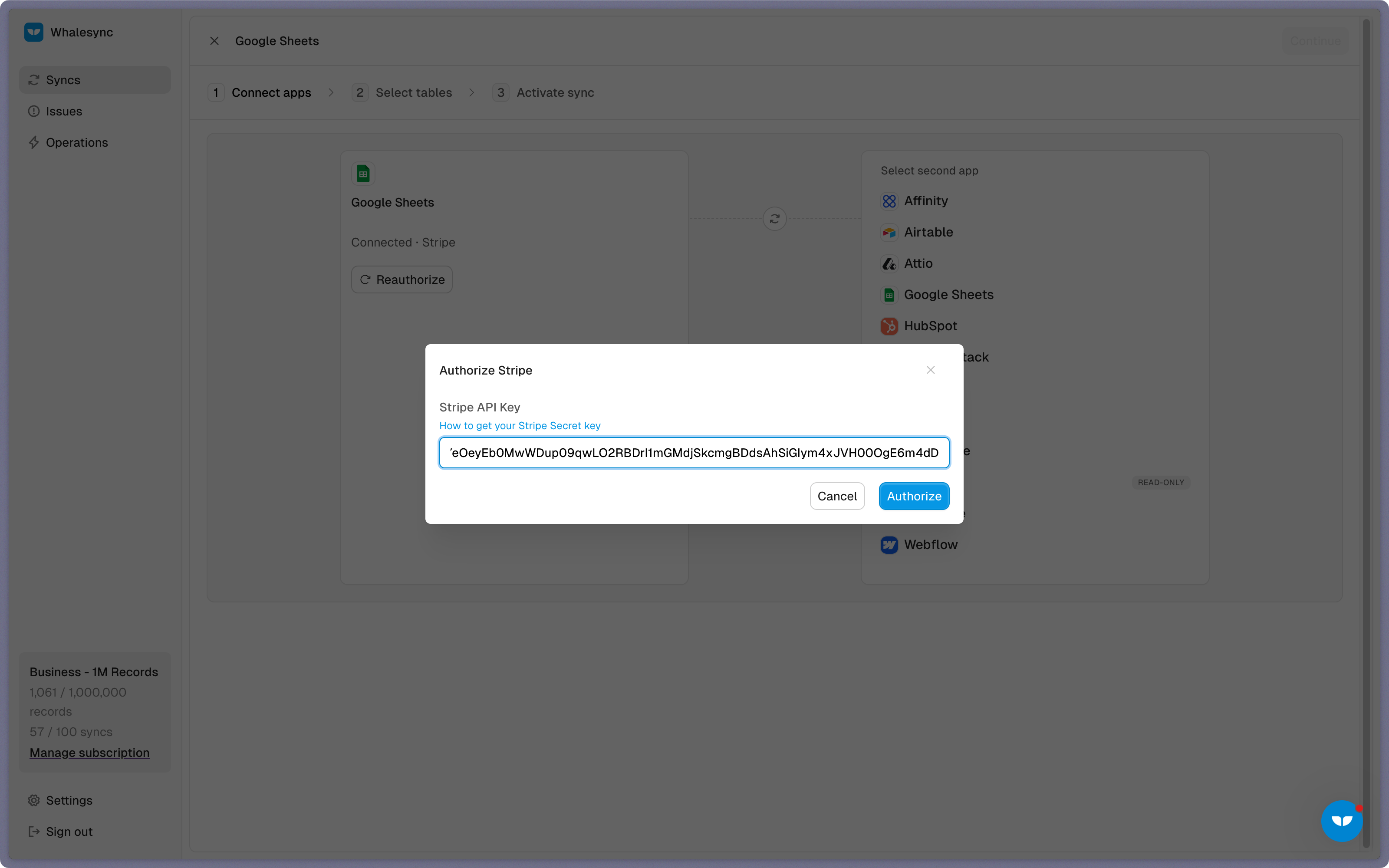
Task: Click the Operations lightning icon
Action: 34,142
